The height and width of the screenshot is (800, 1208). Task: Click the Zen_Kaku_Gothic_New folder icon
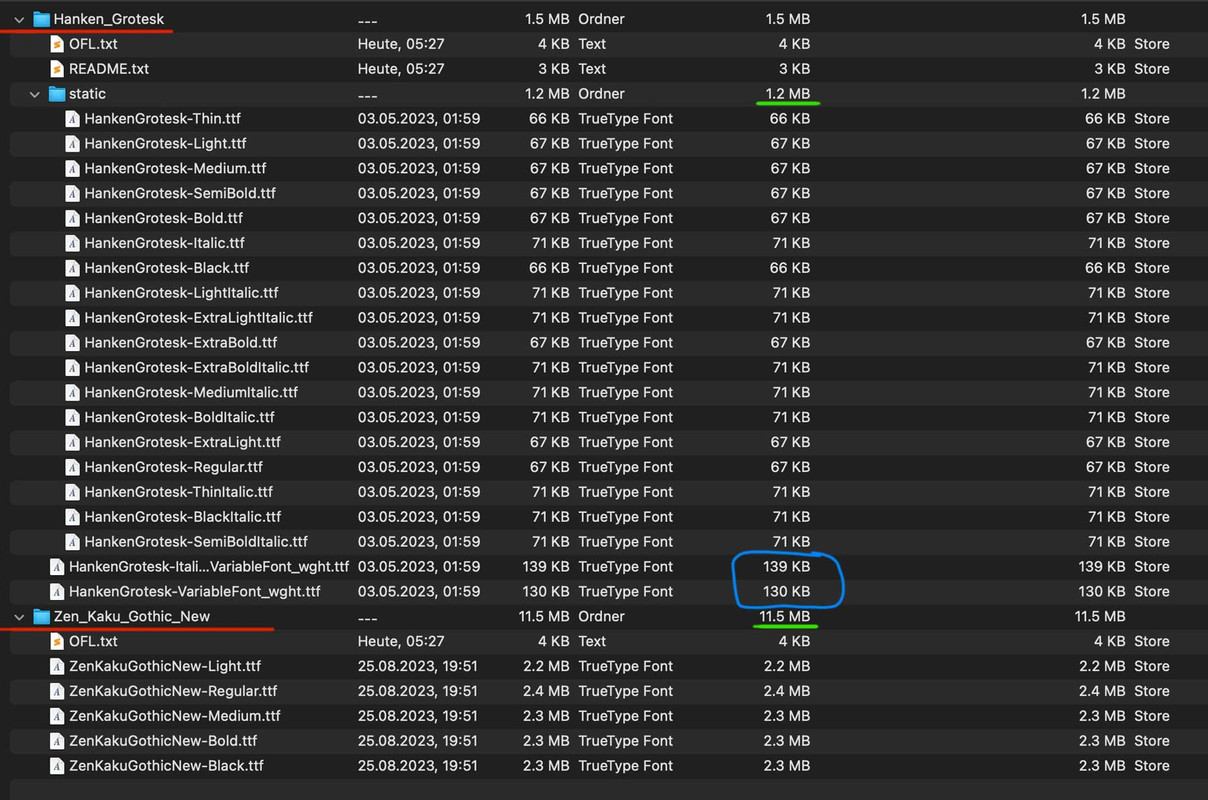click(41, 617)
